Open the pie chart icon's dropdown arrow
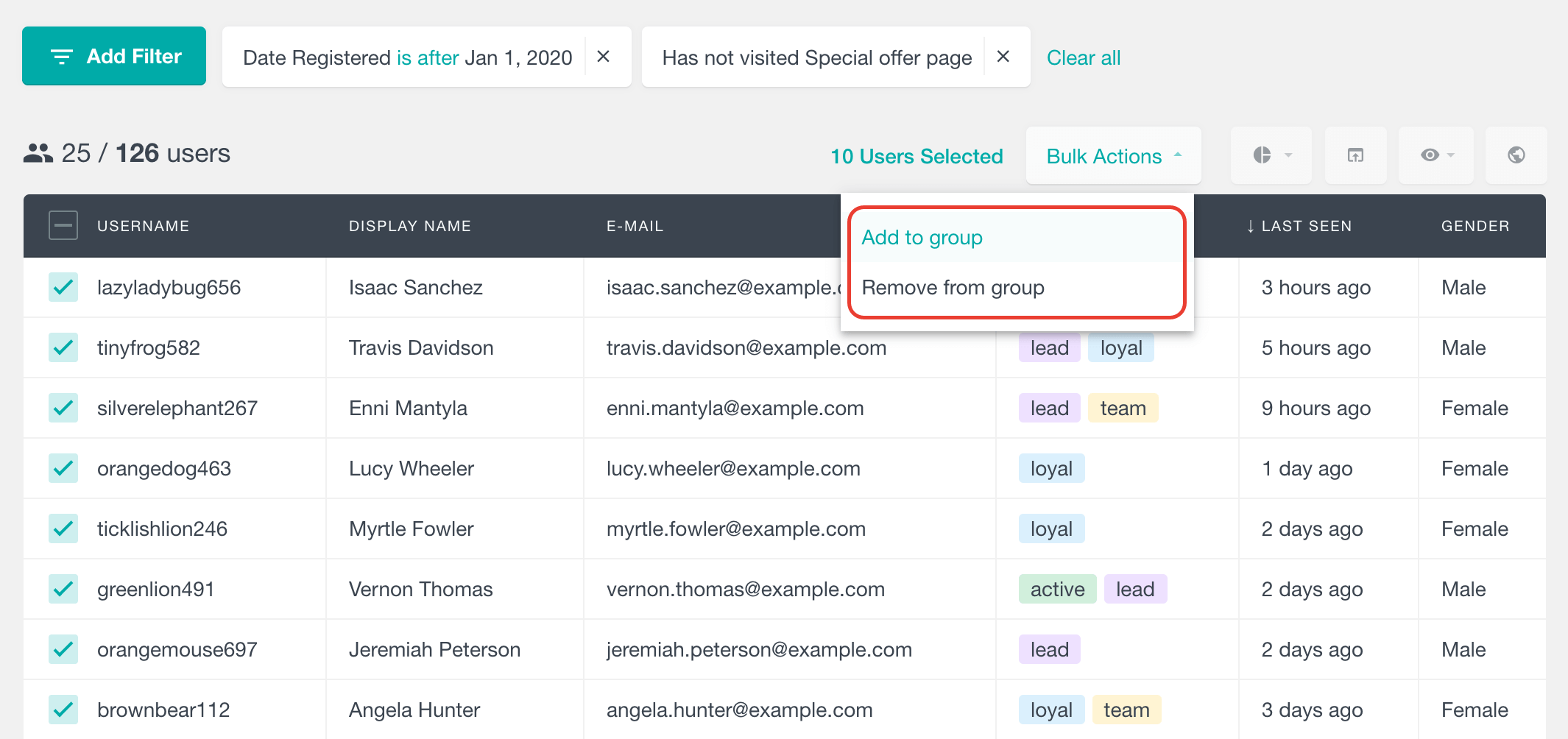Image resolution: width=1568 pixels, height=739 pixels. click(x=1288, y=155)
